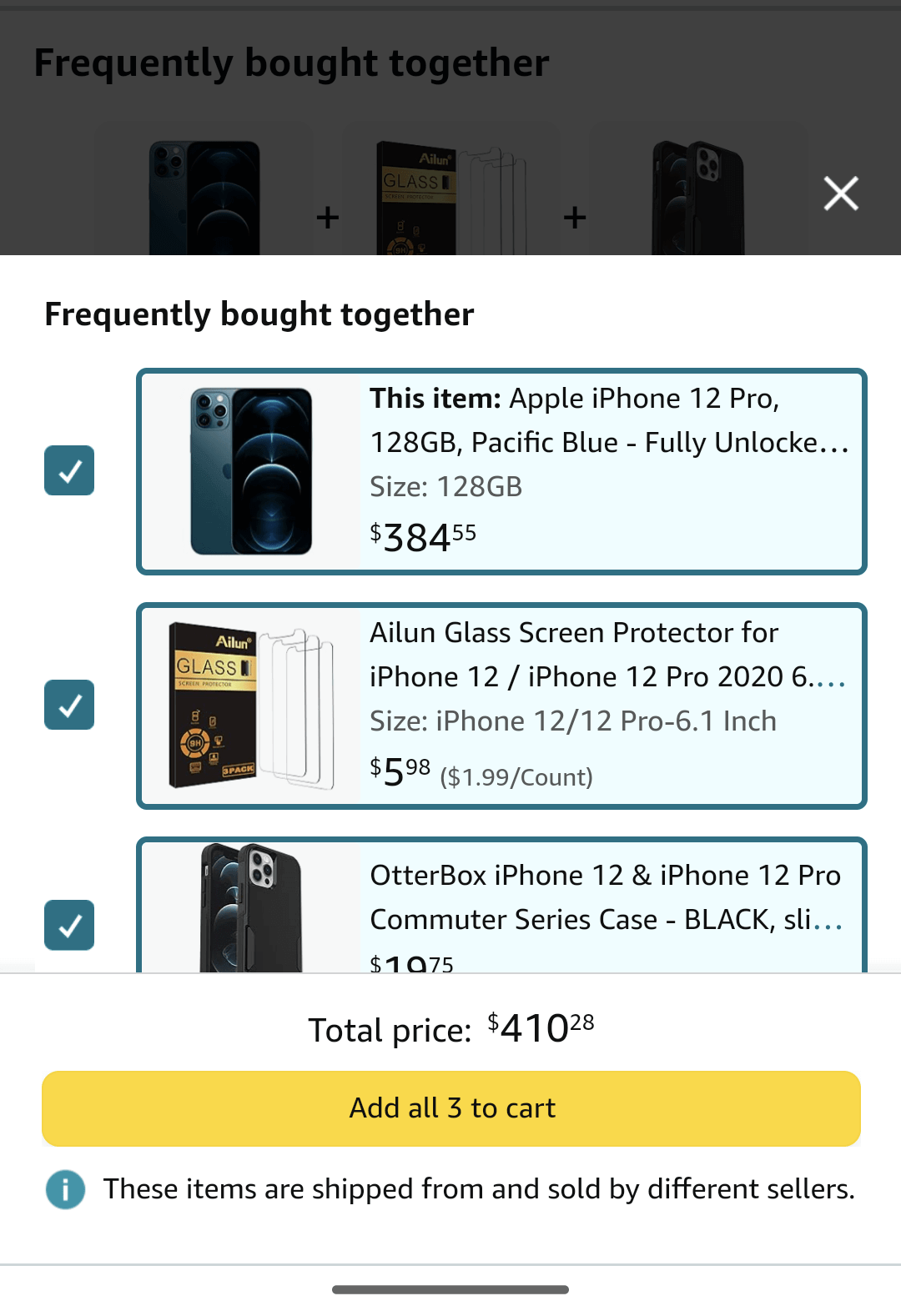Viewport: 901px width, 1316px height.
Task: Tap the blue info icon
Action: [65, 1189]
